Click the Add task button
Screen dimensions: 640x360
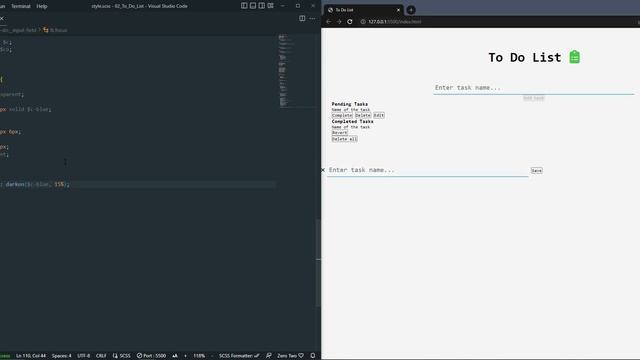pos(533,98)
